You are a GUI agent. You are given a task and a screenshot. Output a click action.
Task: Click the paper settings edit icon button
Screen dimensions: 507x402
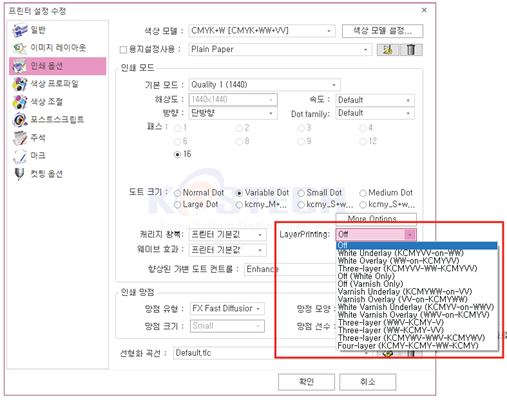tap(388, 50)
